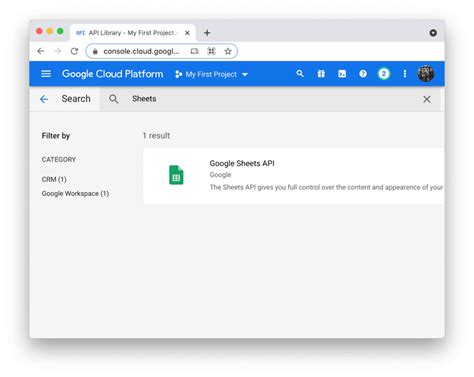
Task: Clear the Sheets search with X
Action: [427, 99]
